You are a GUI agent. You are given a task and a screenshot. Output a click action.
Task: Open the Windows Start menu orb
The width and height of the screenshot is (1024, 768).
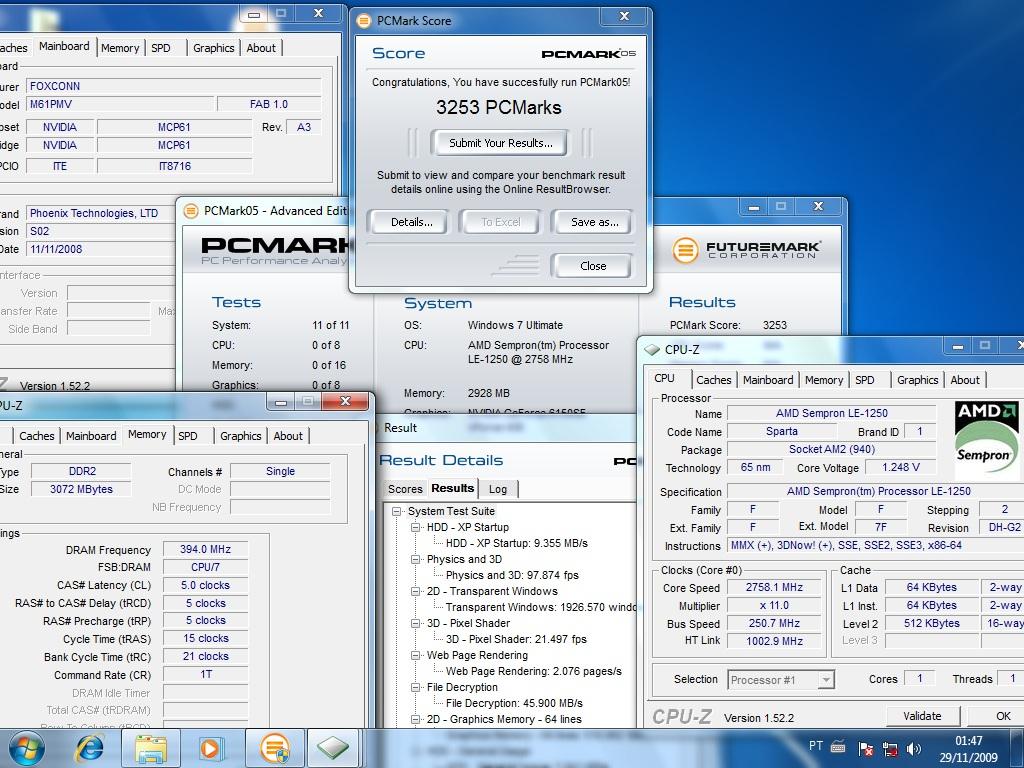27,748
